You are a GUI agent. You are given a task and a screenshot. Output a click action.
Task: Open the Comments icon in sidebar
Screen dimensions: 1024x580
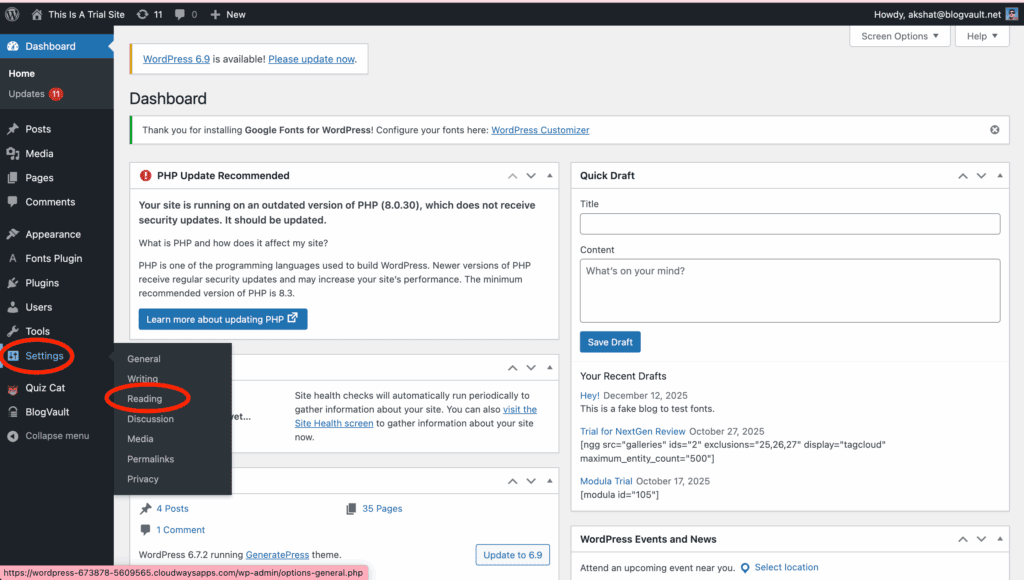click(12, 202)
